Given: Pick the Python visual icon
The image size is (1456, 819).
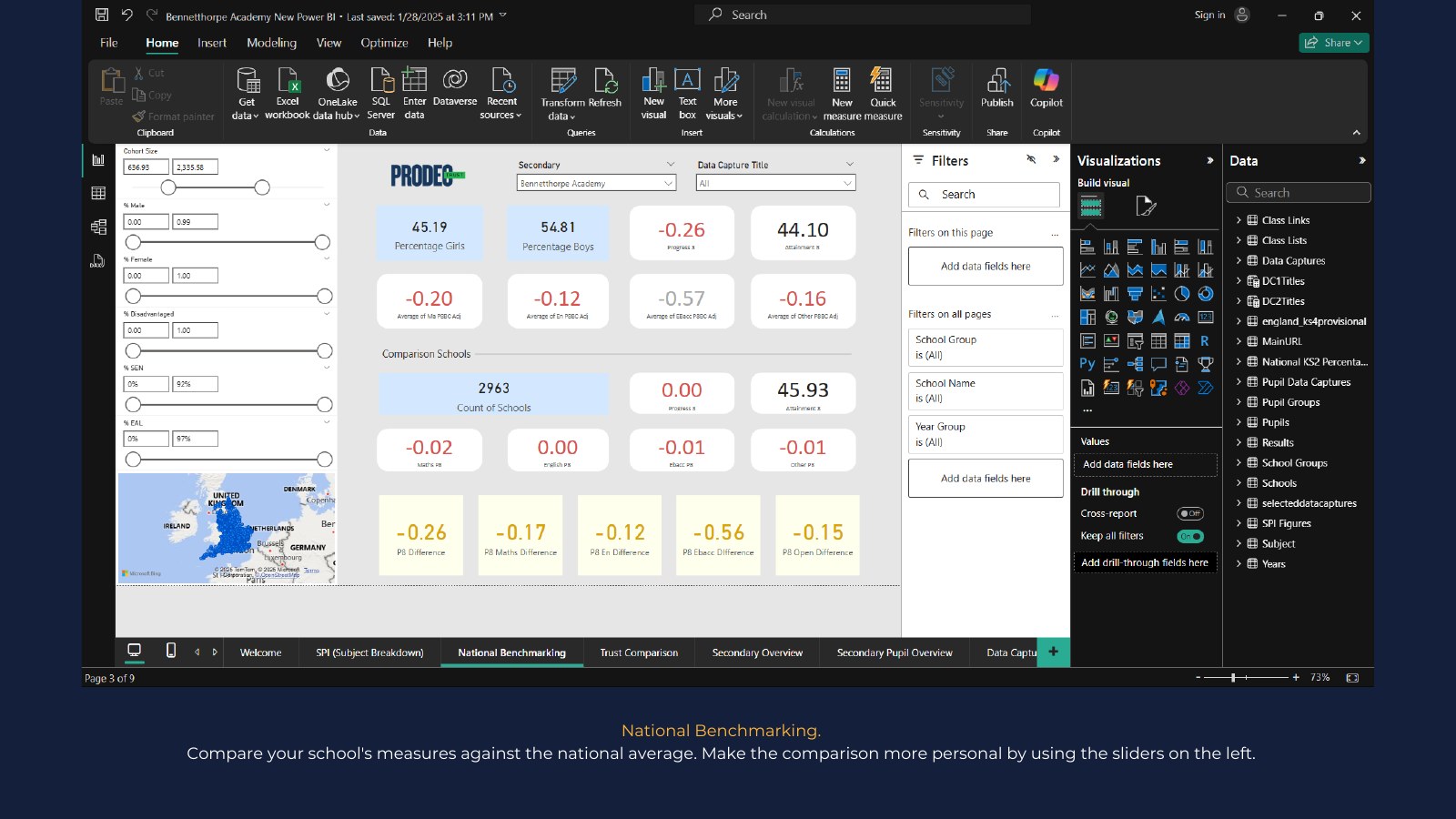Looking at the screenshot, I should [1087, 364].
